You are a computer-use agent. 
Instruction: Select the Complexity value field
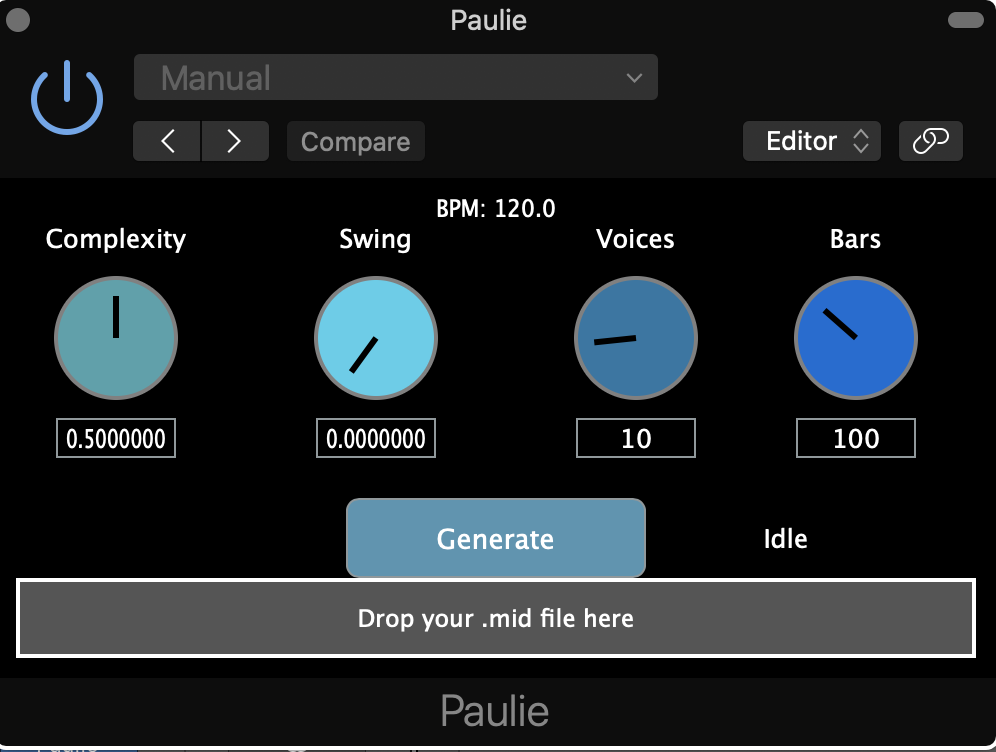pos(116,439)
